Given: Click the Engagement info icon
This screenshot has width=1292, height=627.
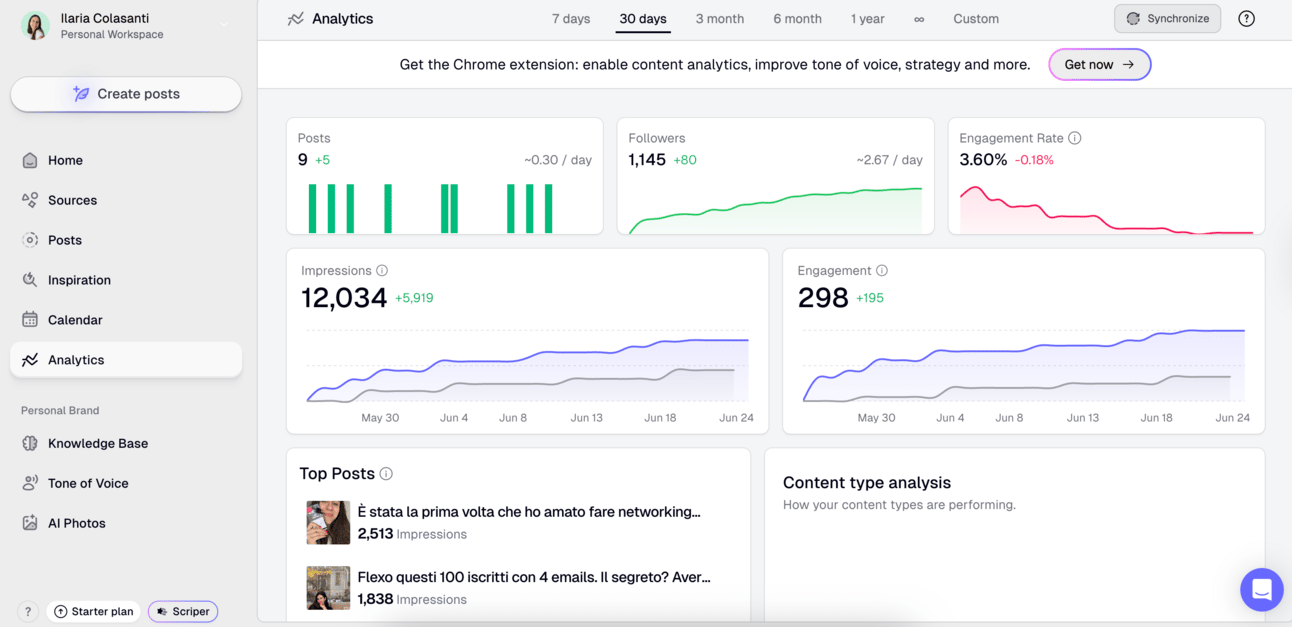Looking at the screenshot, I should [x=882, y=270].
